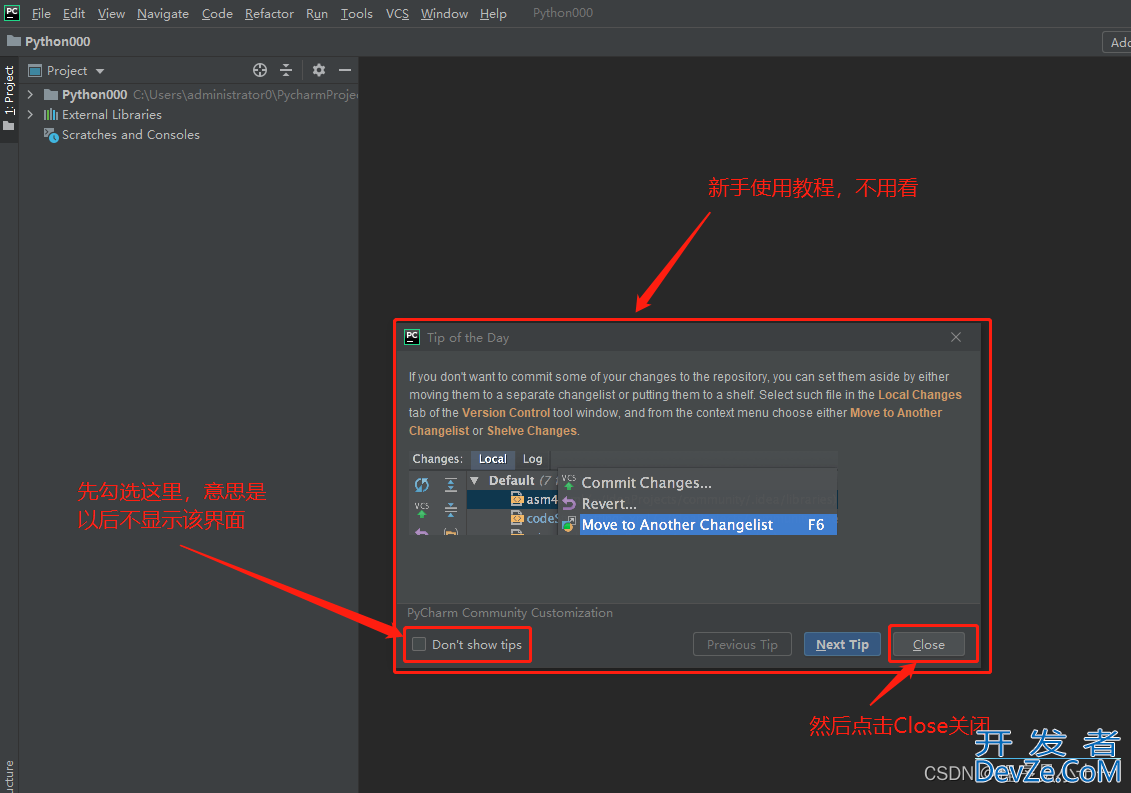This screenshot has width=1131, height=793.
Task: Click the tip illustration image
Action: [622, 493]
